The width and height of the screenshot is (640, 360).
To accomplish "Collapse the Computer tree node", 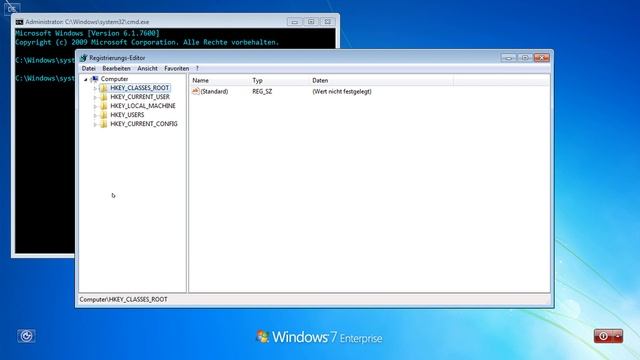I will click(86, 79).
